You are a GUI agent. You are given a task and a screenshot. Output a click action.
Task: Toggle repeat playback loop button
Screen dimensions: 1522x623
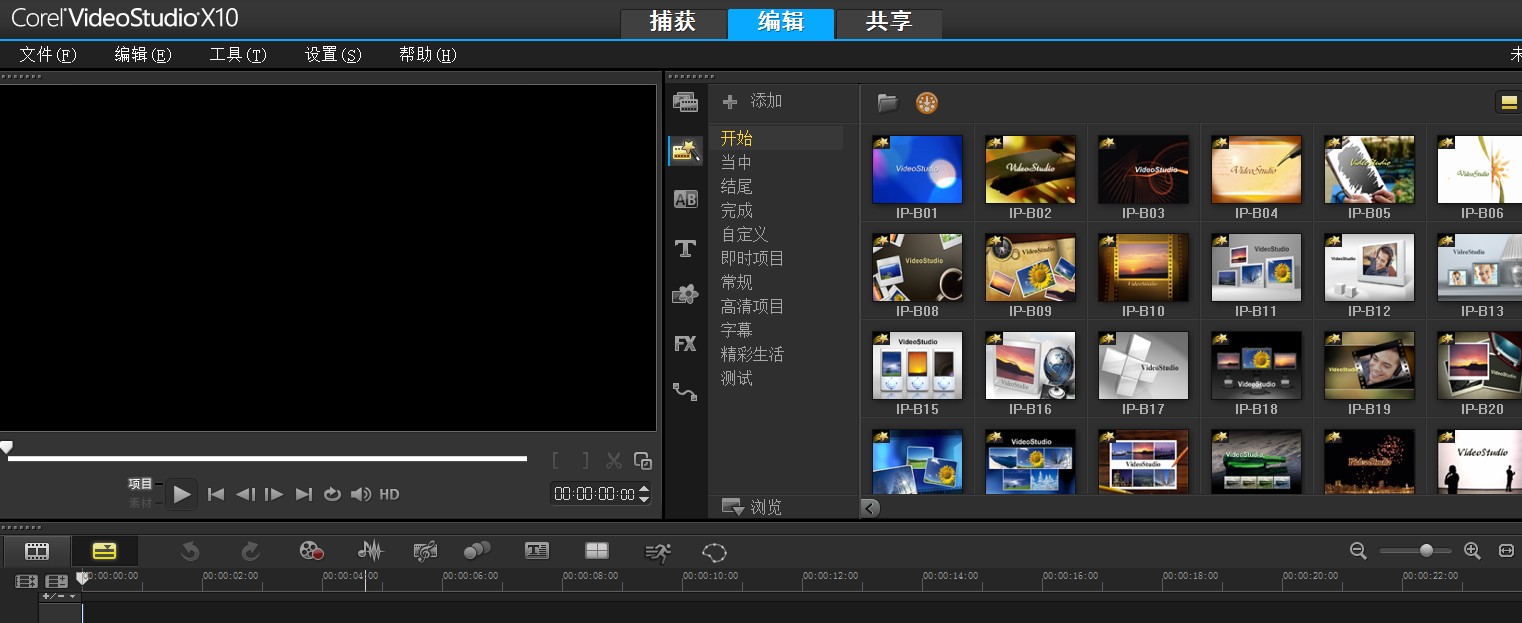click(x=332, y=494)
